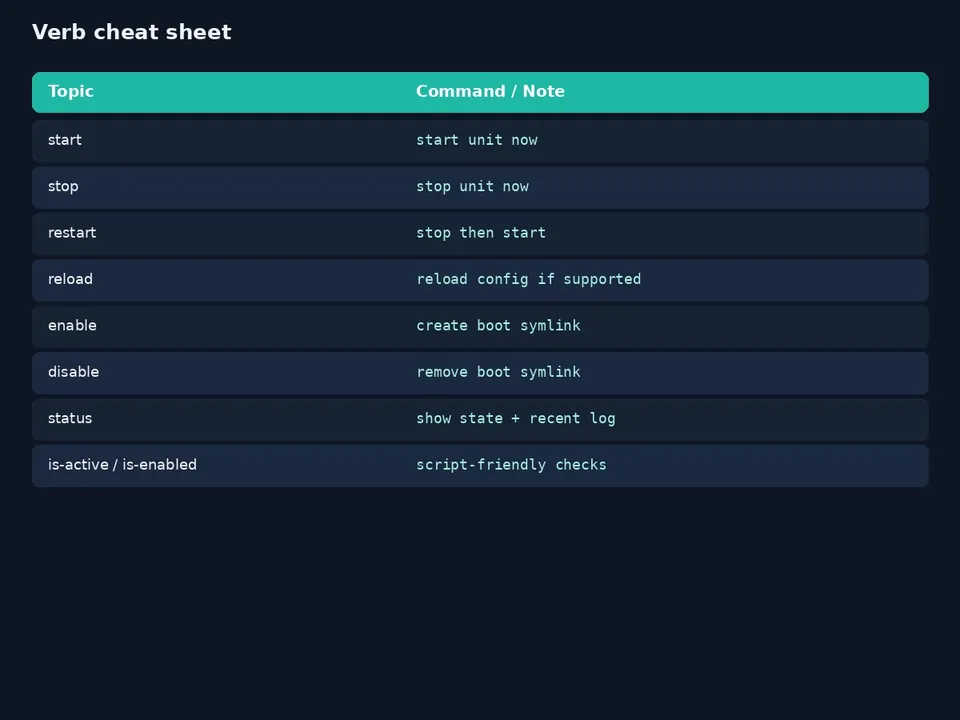Image resolution: width=960 pixels, height=720 pixels.
Task: Click the 'Command / Note' column header
Action: click(490, 91)
